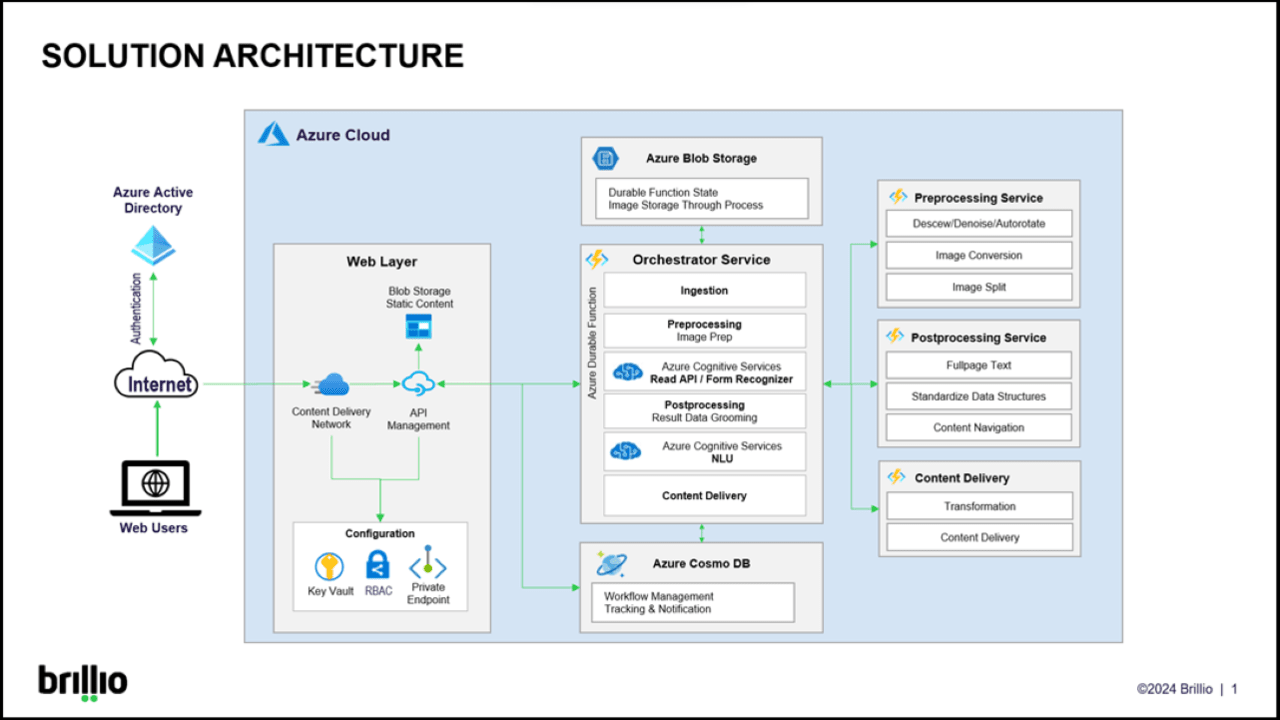This screenshot has height=720, width=1280.
Task: Click the Fullpage Text box
Action: coord(979,365)
